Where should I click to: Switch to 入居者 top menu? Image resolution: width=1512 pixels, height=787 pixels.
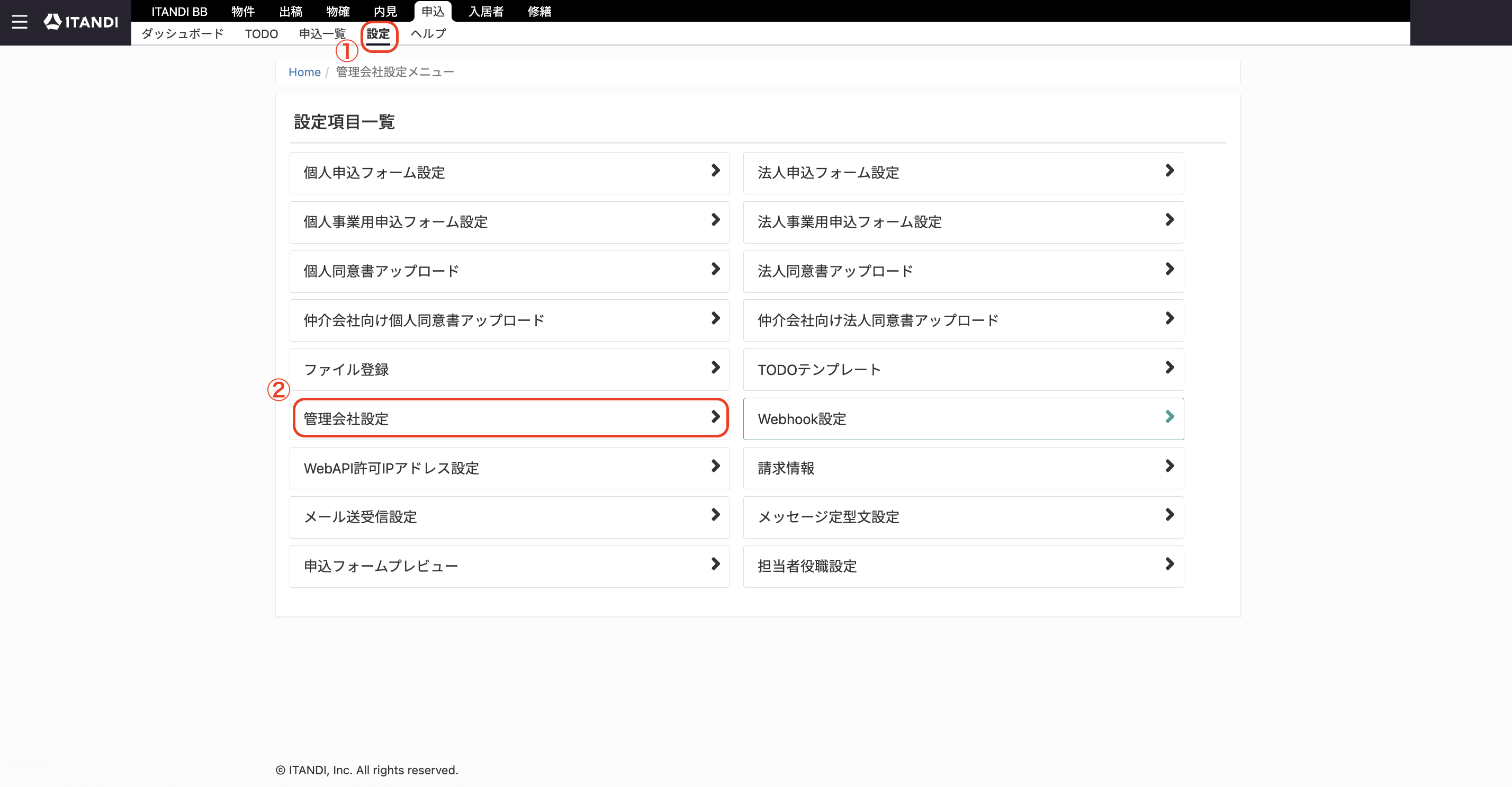tap(486, 11)
